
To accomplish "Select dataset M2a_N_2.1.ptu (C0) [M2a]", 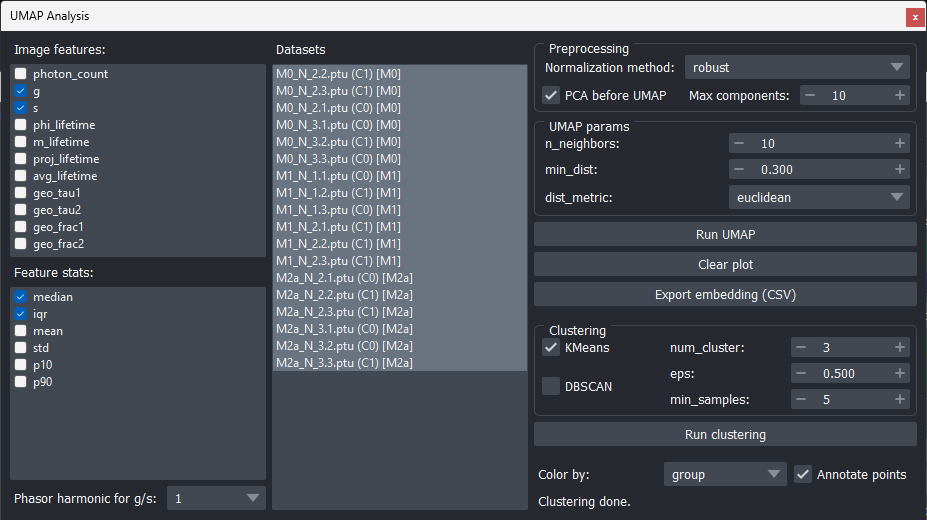I will (400, 278).
